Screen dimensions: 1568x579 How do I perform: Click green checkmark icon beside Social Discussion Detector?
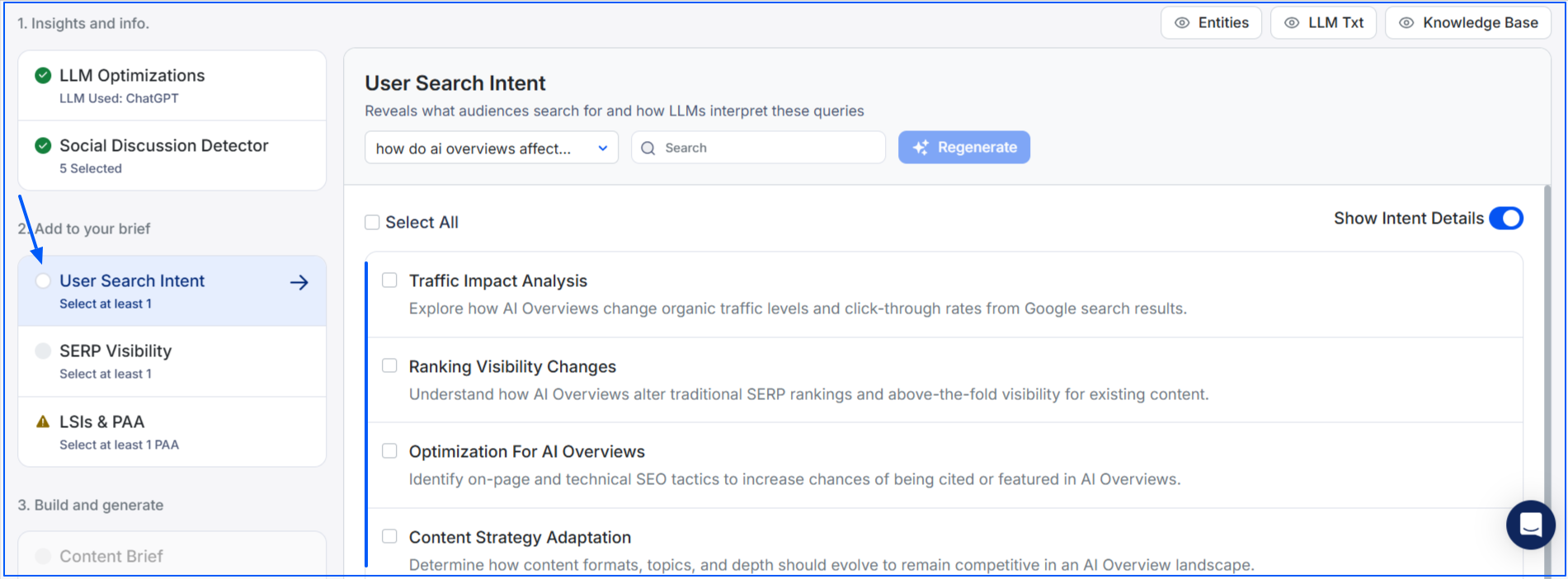43,146
